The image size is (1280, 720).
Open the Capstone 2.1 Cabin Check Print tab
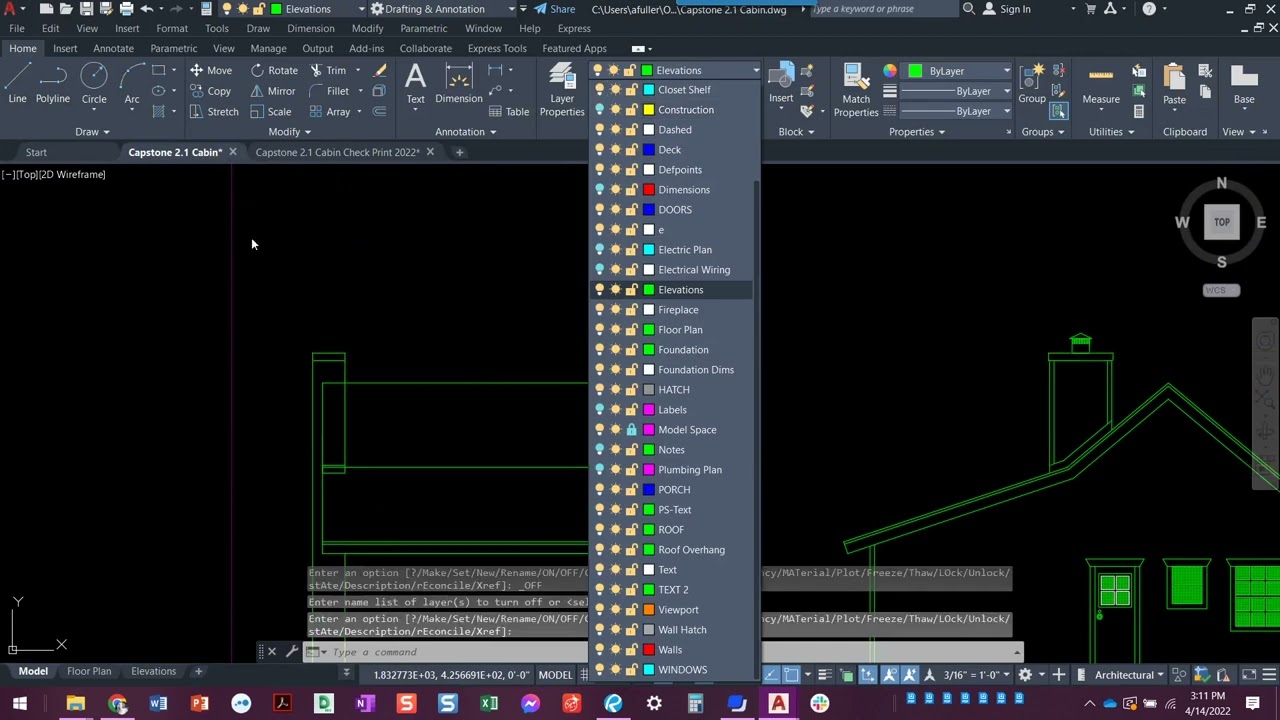pyautogui.click(x=337, y=152)
